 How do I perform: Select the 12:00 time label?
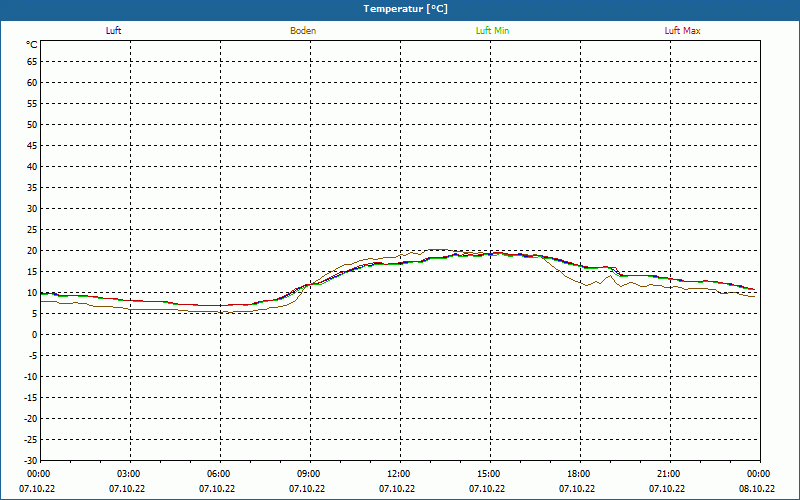[x=398, y=474]
